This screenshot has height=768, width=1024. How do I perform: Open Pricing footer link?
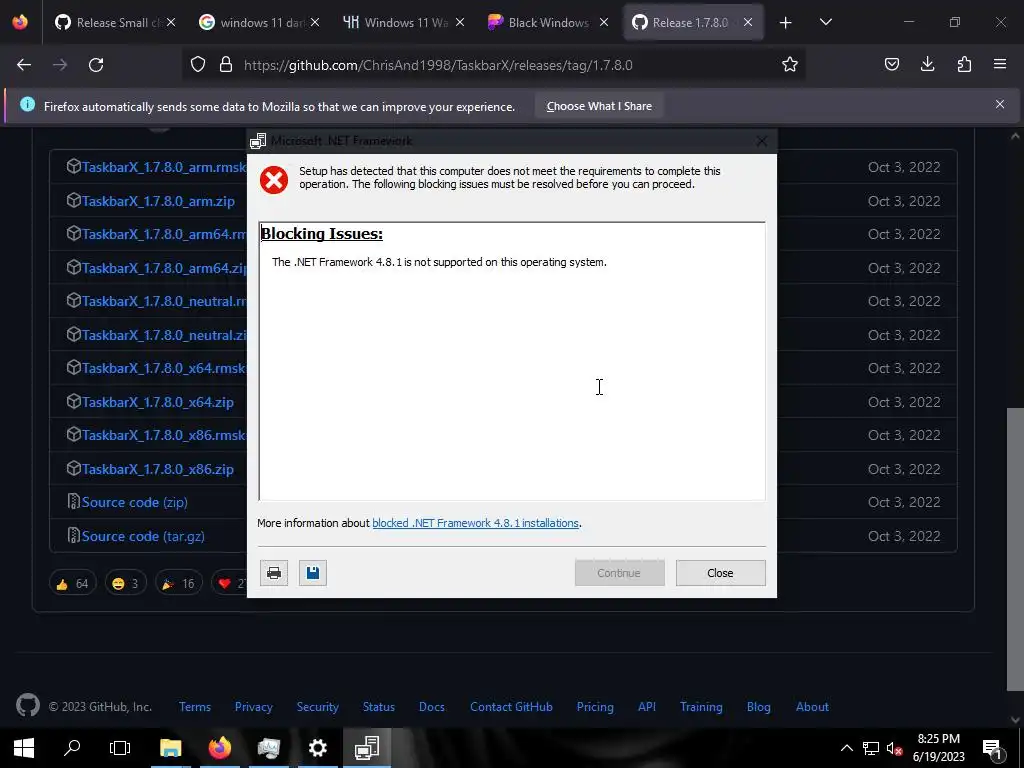pos(595,707)
